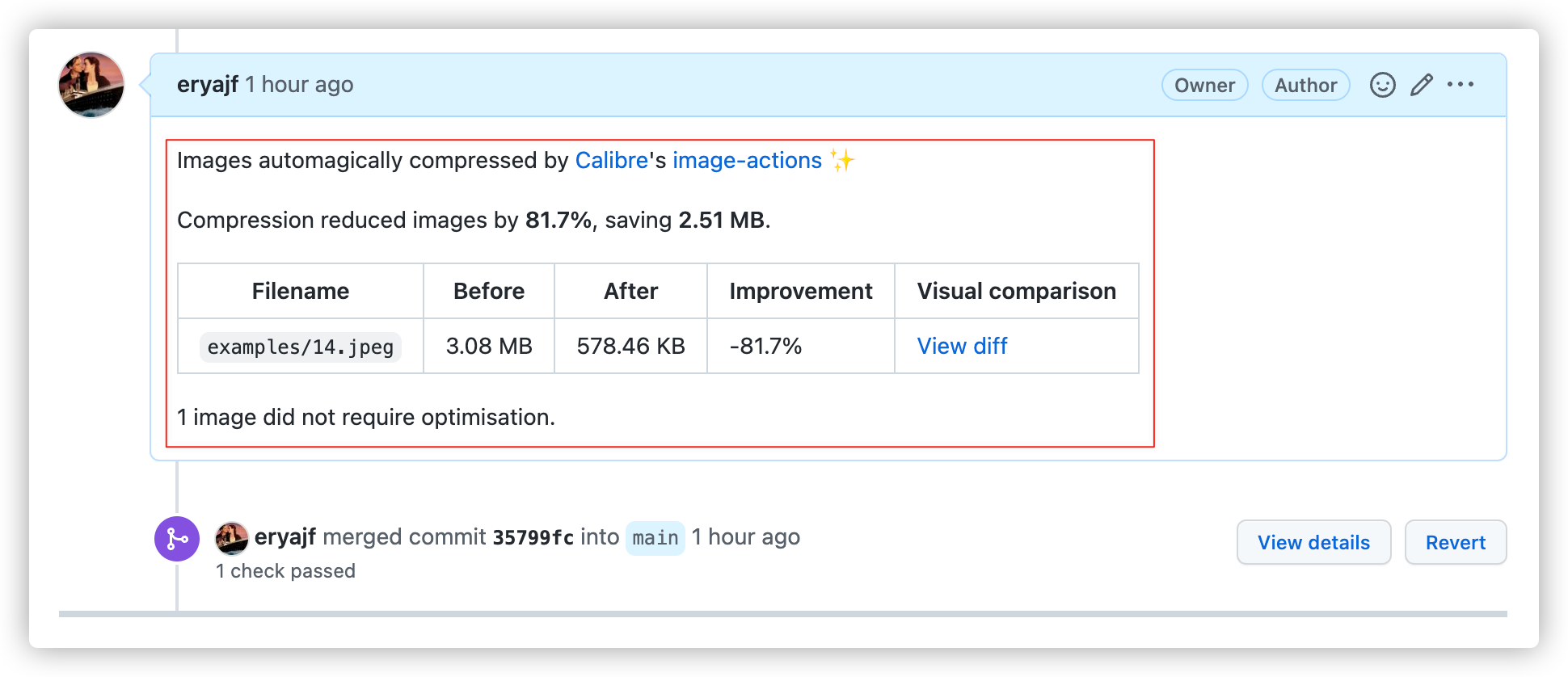Click the purple merge commit icon
The width and height of the screenshot is (1568, 677).
click(x=177, y=539)
